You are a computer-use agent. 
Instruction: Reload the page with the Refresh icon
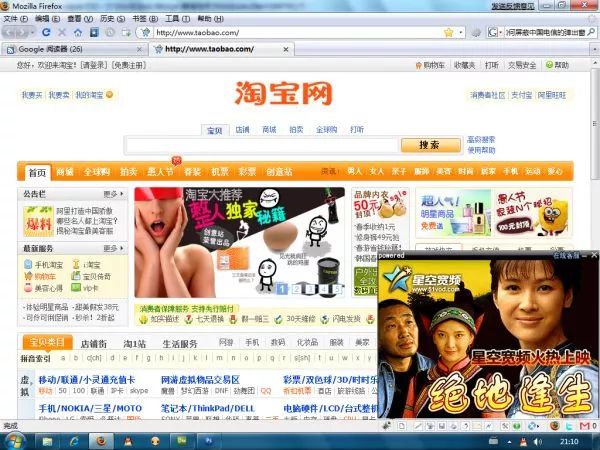pyautogui.click(x=46, y=33)
